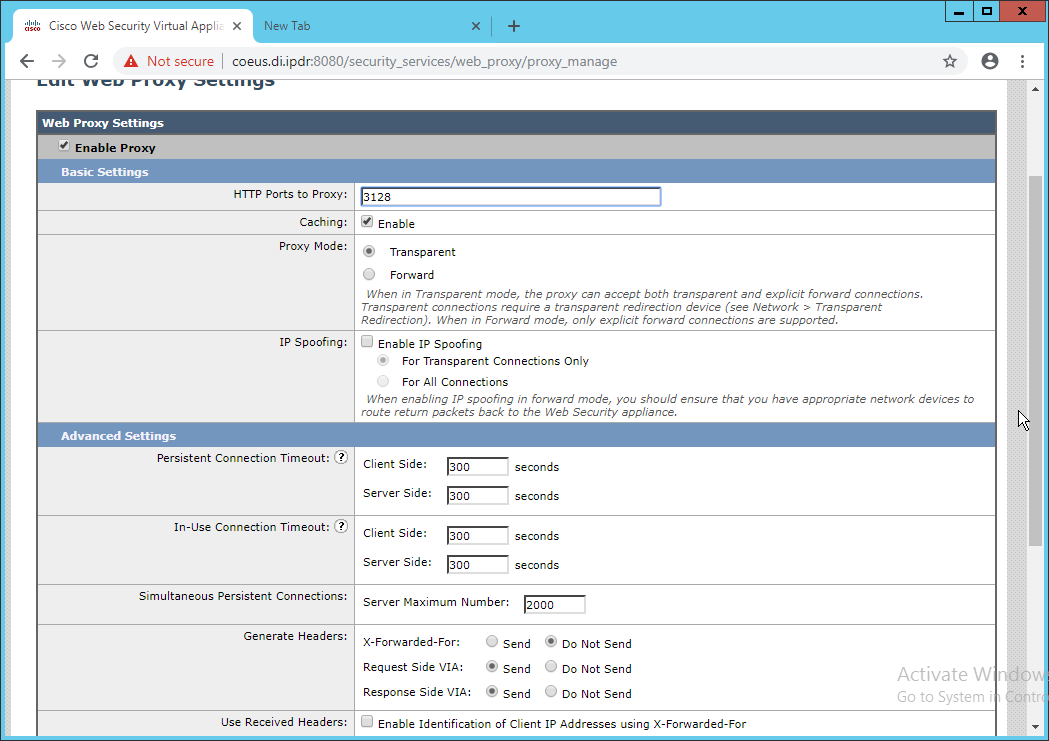Toggle the Caching Enable checkbox

click(x=367, y=221)
